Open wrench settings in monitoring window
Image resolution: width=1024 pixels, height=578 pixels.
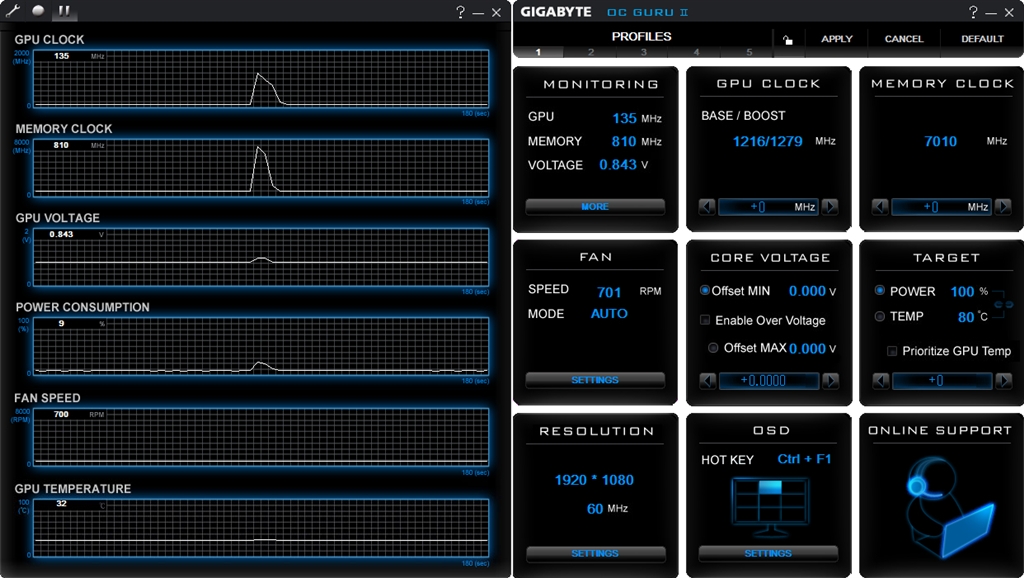coord(12,10)
